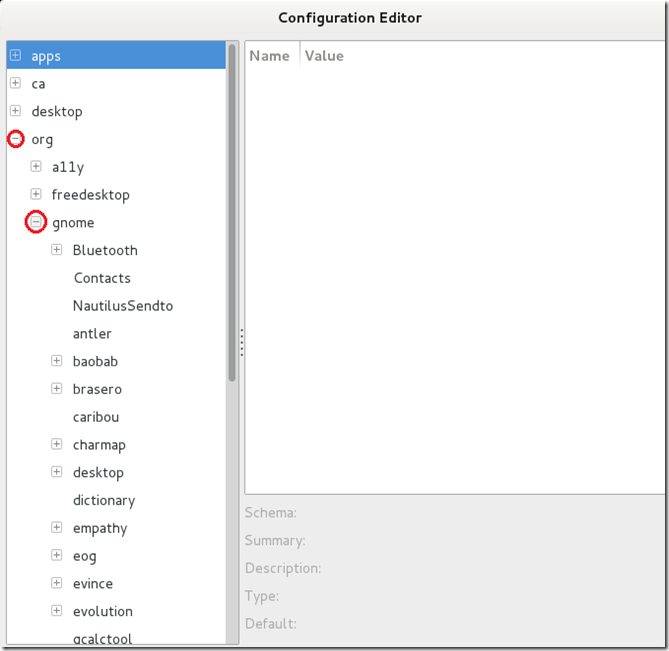Expand the charmap node

56,444
